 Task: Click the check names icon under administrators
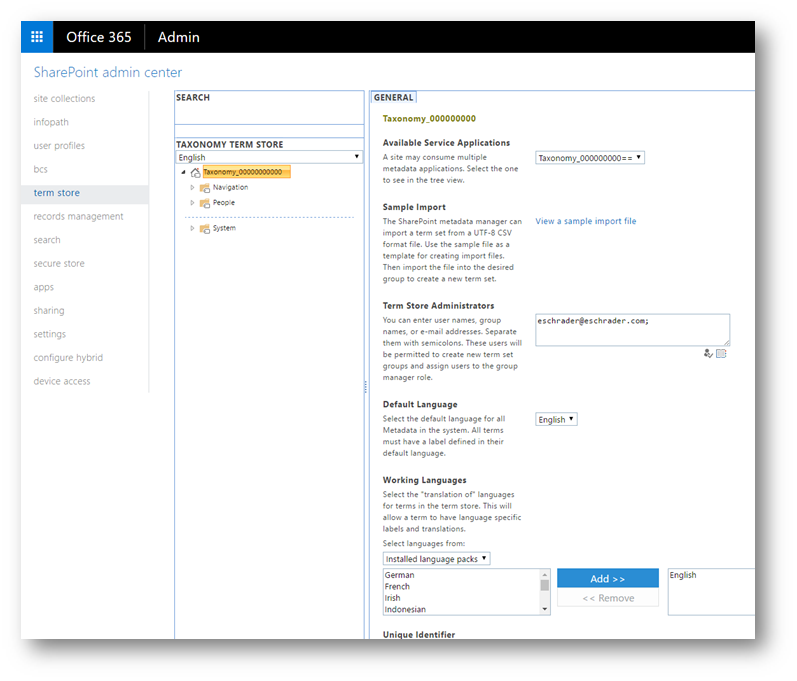pos(708,353)
